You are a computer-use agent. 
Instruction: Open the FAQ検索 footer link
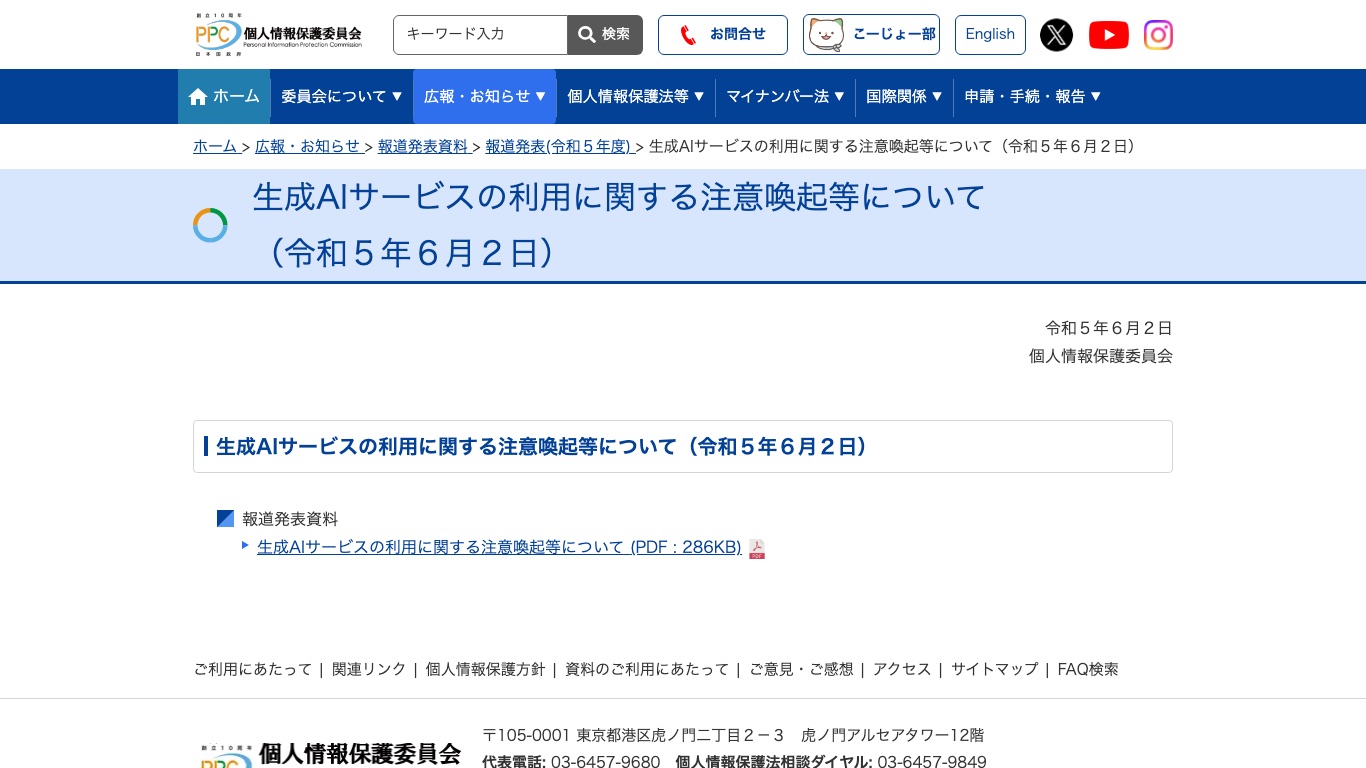tap(1088, 670)
